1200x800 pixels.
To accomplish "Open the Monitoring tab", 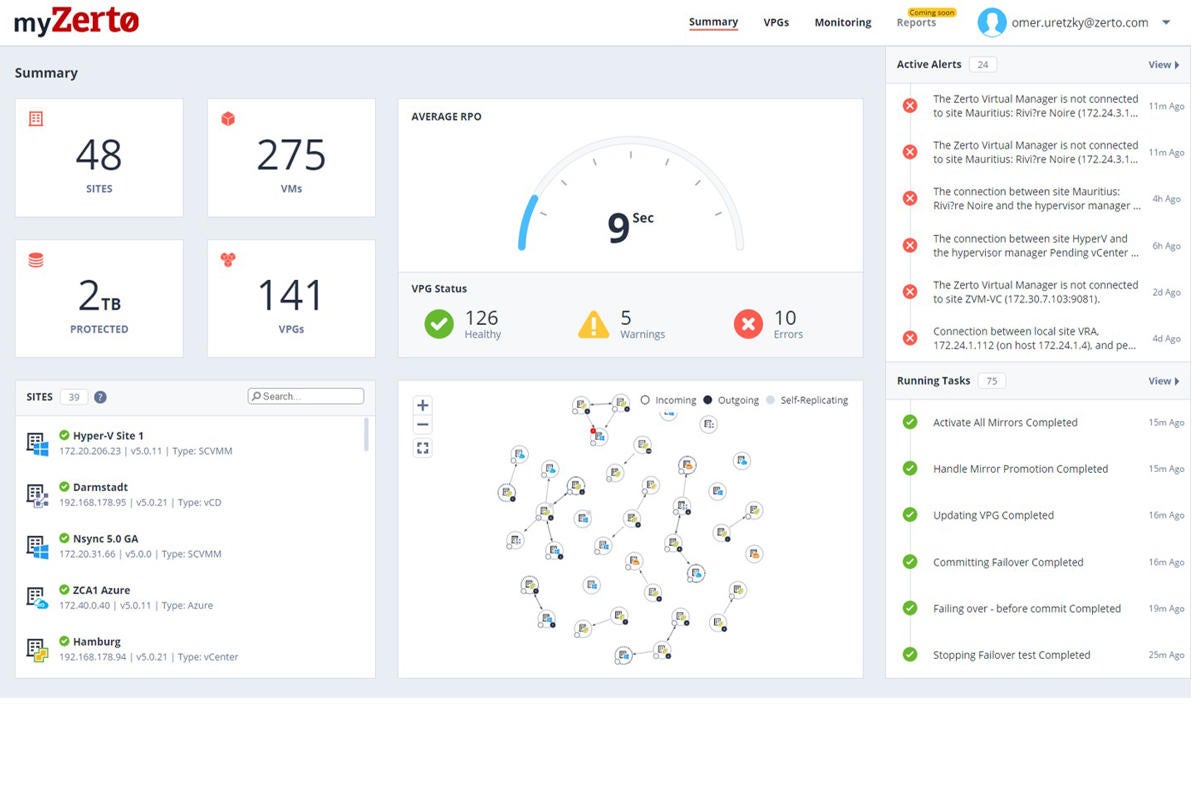I will [842, 22].
